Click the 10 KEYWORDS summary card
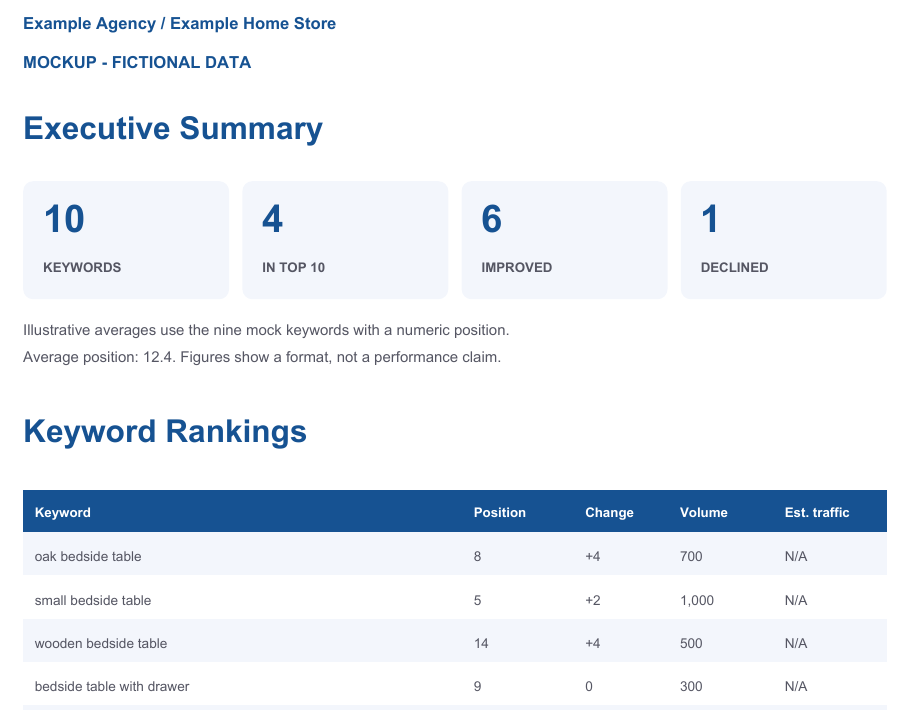The image size is (910, 710). [126, 240]
